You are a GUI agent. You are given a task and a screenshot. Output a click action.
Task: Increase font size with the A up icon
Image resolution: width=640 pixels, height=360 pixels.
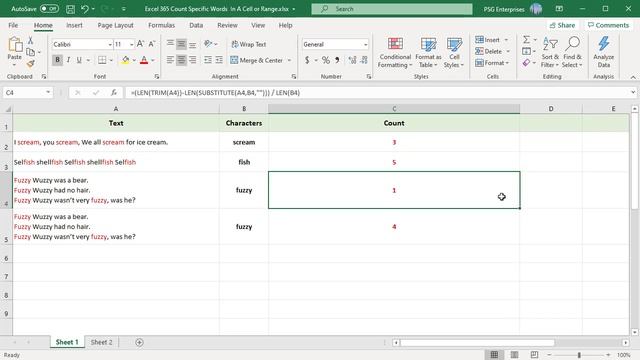[140, 44]
